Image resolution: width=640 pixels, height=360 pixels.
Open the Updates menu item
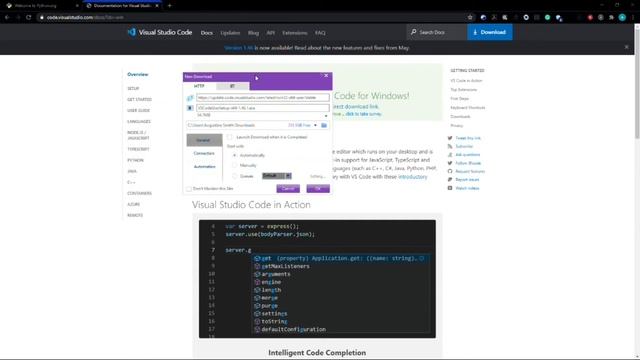click(x=230, y=33)
